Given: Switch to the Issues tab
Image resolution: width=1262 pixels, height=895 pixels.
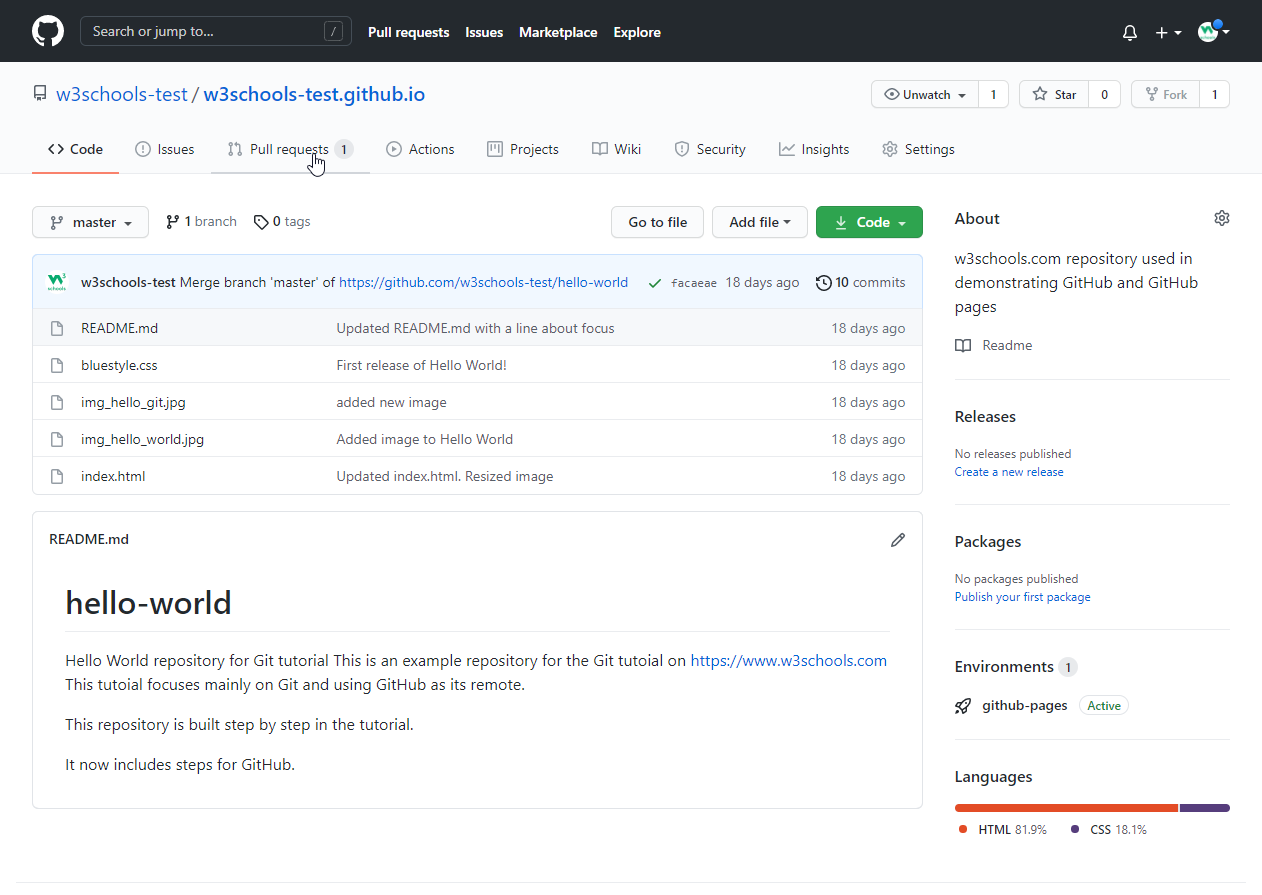Looking at the screenshot, I should coord(165,149).
